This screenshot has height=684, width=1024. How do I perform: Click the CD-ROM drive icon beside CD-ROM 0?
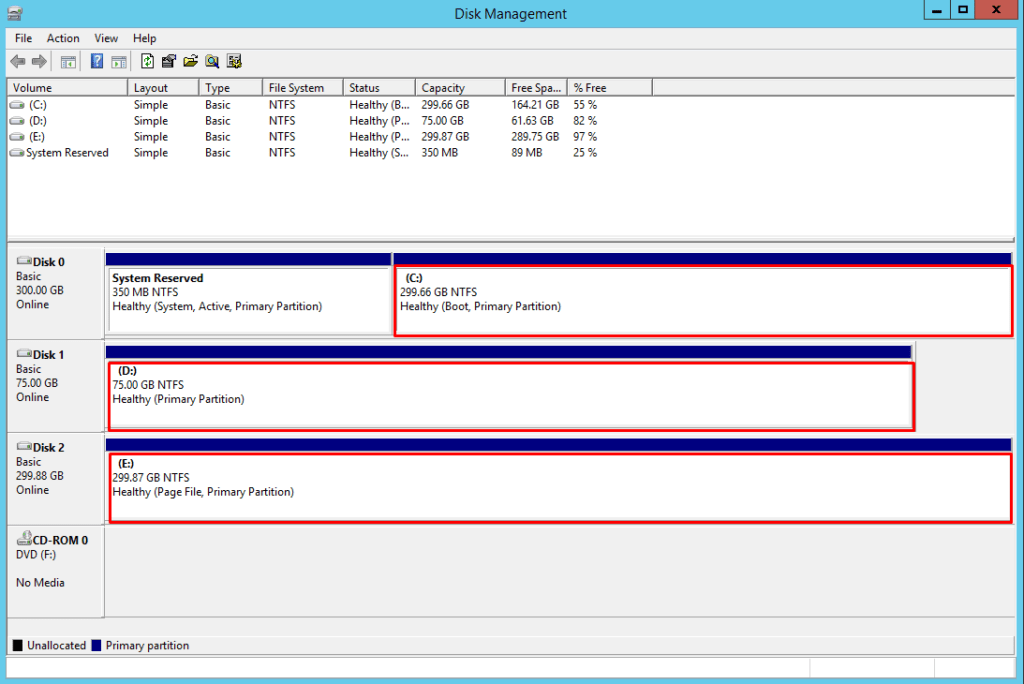click(x=24, y=539)
